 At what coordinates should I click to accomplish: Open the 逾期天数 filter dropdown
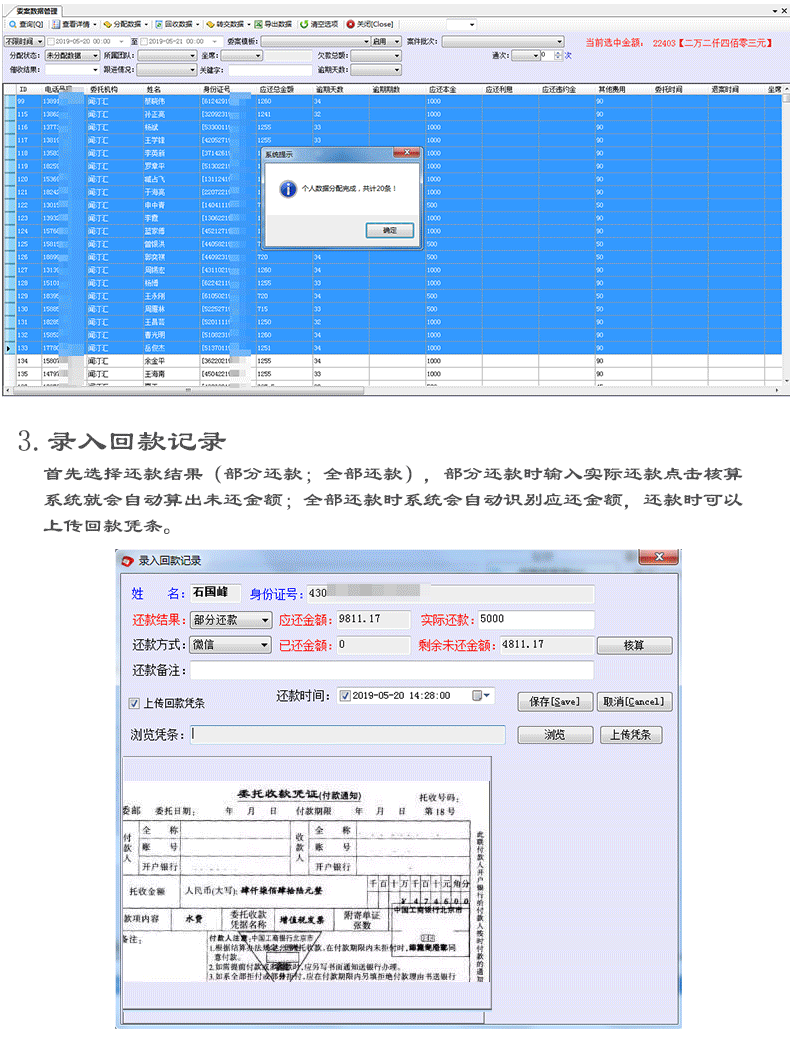376,70
